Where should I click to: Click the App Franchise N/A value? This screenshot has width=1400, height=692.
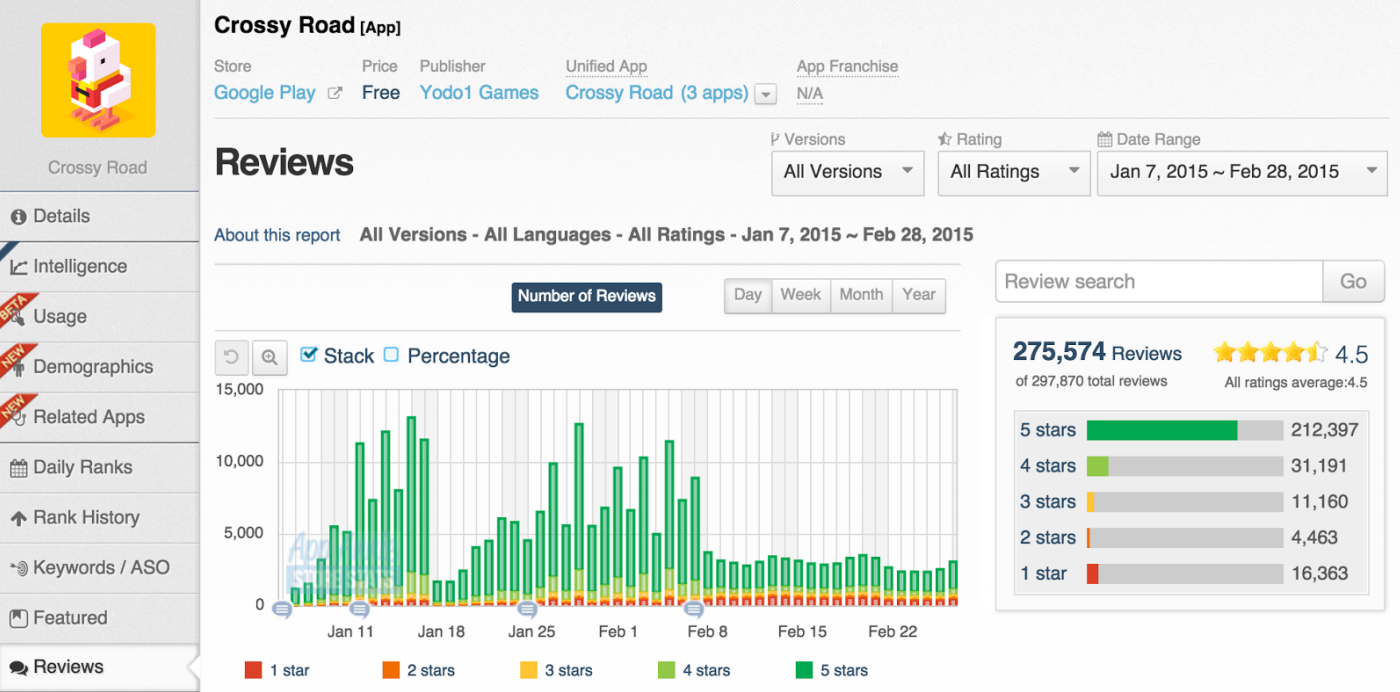[809, 94]
